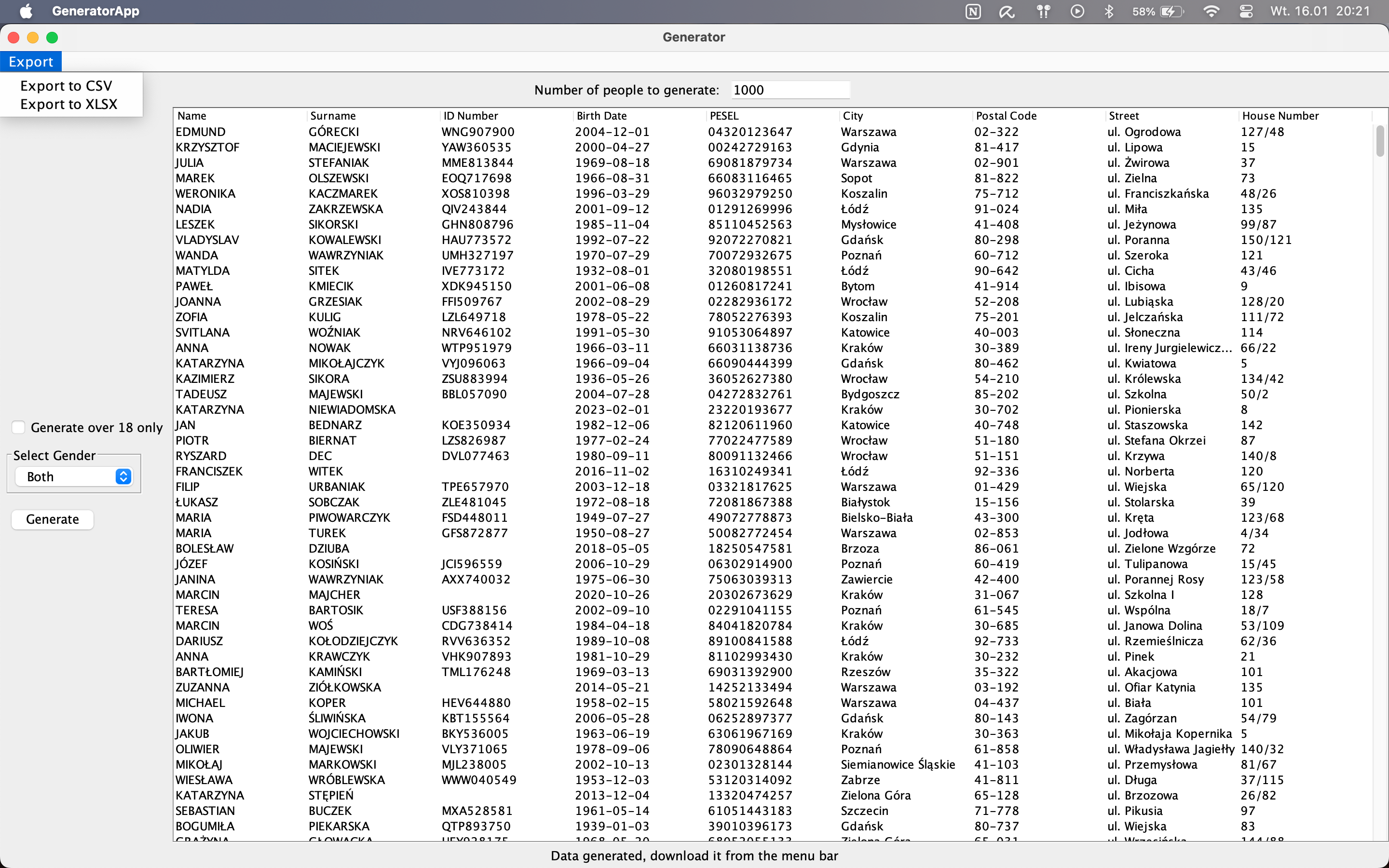Choose Export to CSV
Screen dimensions: 1389x868
click(x=66, y=85)
